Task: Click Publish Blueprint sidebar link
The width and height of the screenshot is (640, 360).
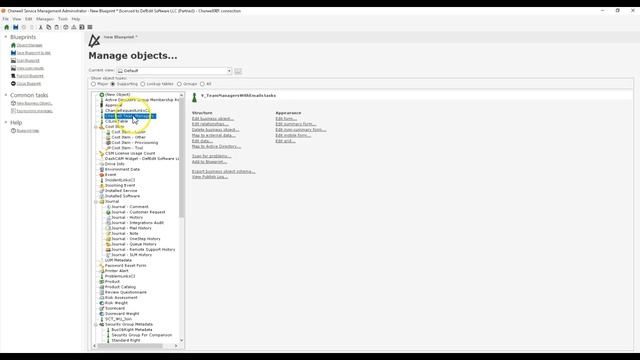Action: (30, 76)
